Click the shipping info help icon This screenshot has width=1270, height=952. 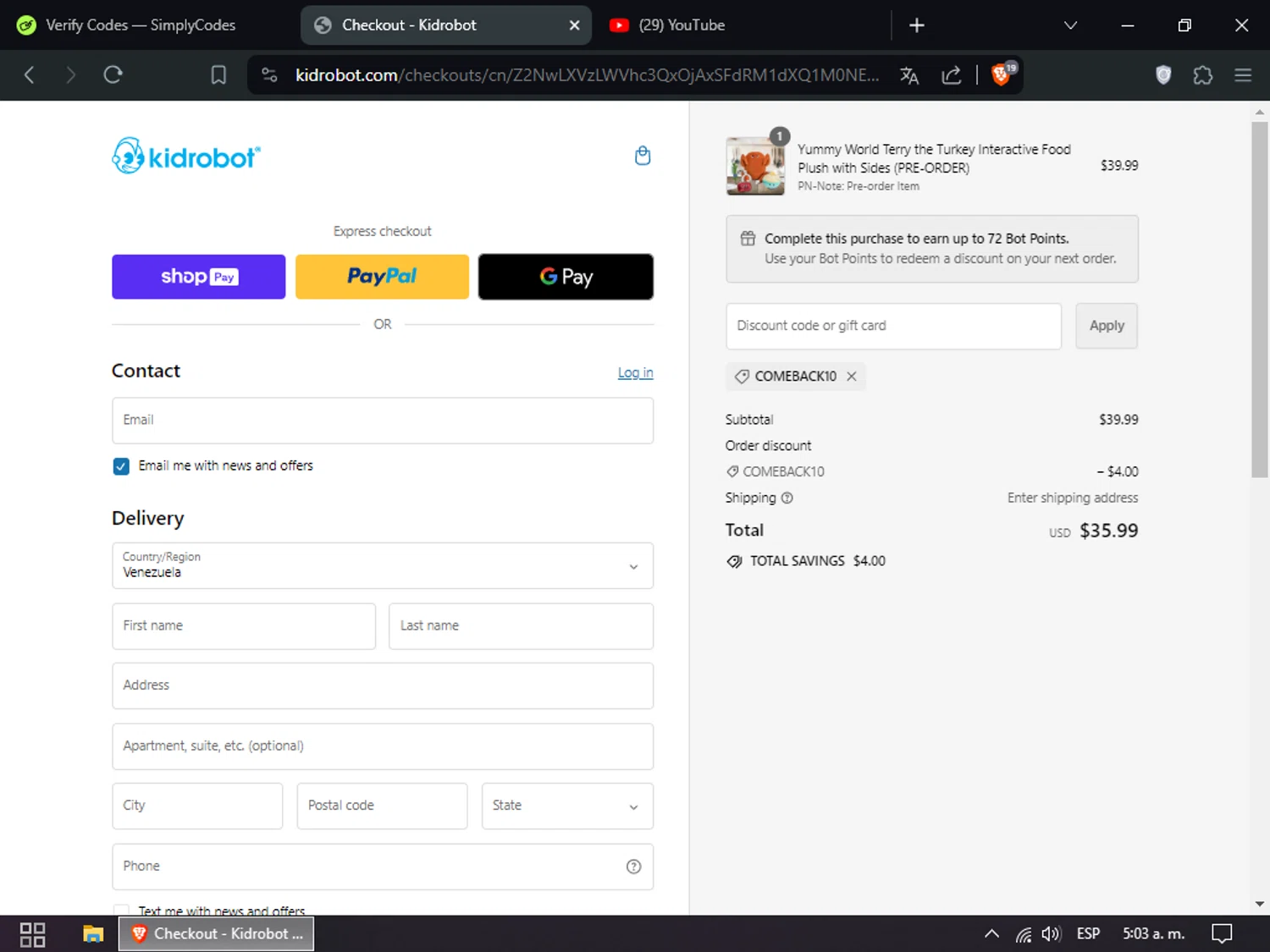click(787, 498)
